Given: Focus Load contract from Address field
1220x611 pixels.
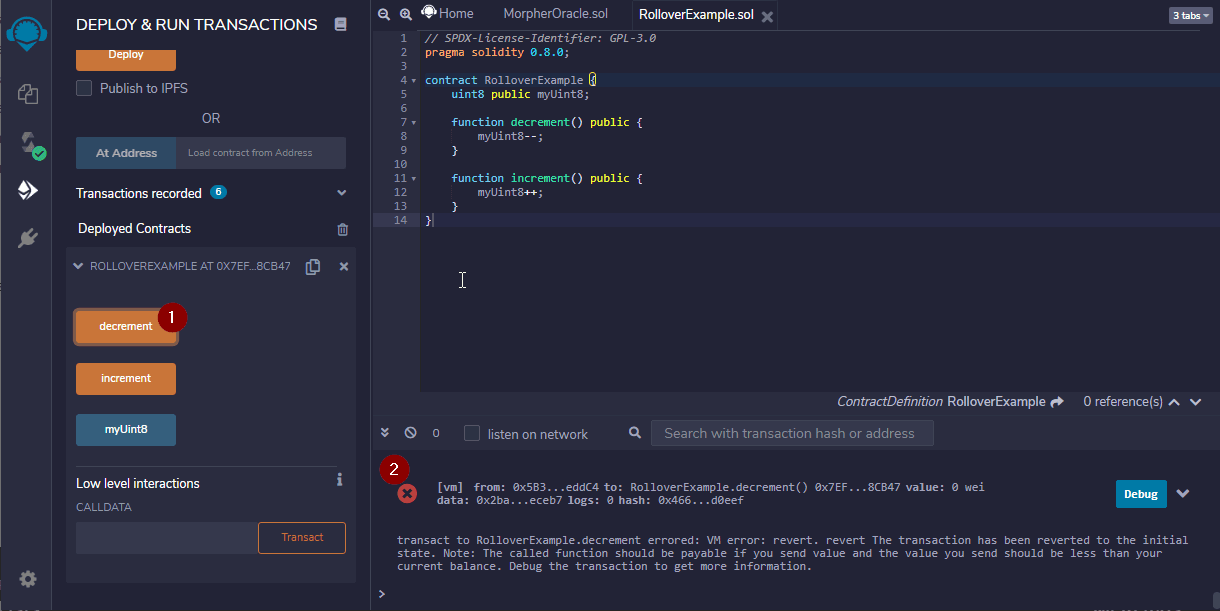Looking at the screenshot, I should click(261, 153).
